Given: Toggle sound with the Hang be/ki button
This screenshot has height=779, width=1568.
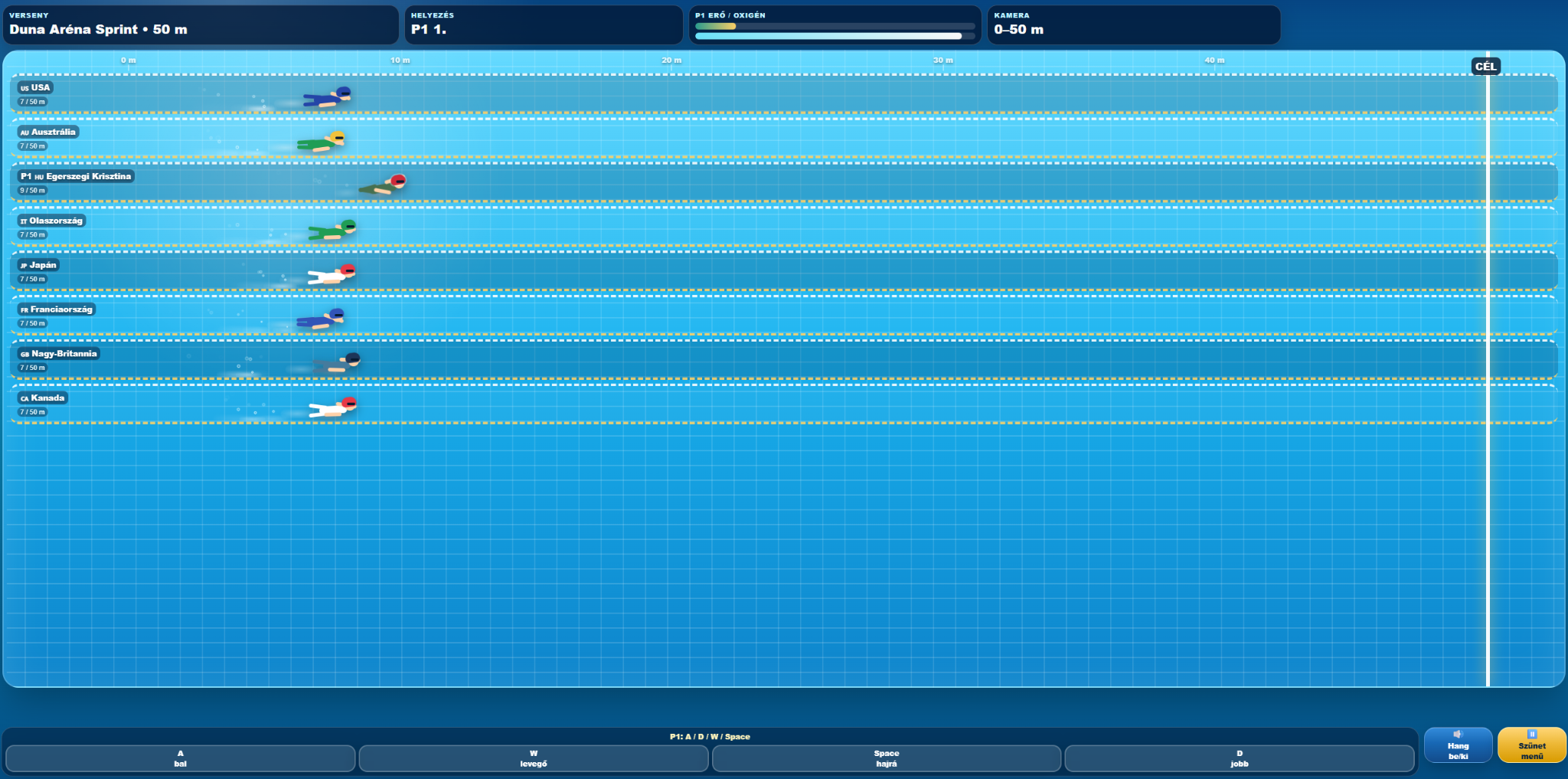Looking at the screenshot, I should click(x=1458, y=745).
